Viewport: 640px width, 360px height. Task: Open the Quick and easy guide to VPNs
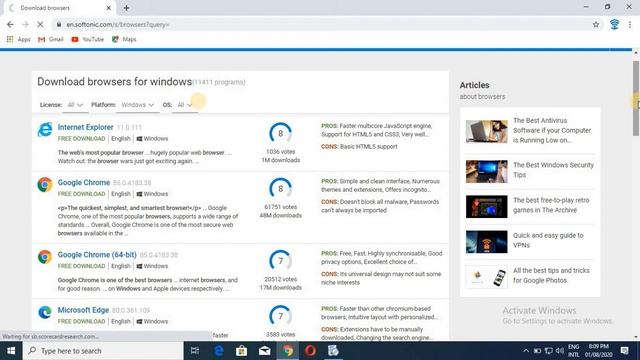coord(548,240)
